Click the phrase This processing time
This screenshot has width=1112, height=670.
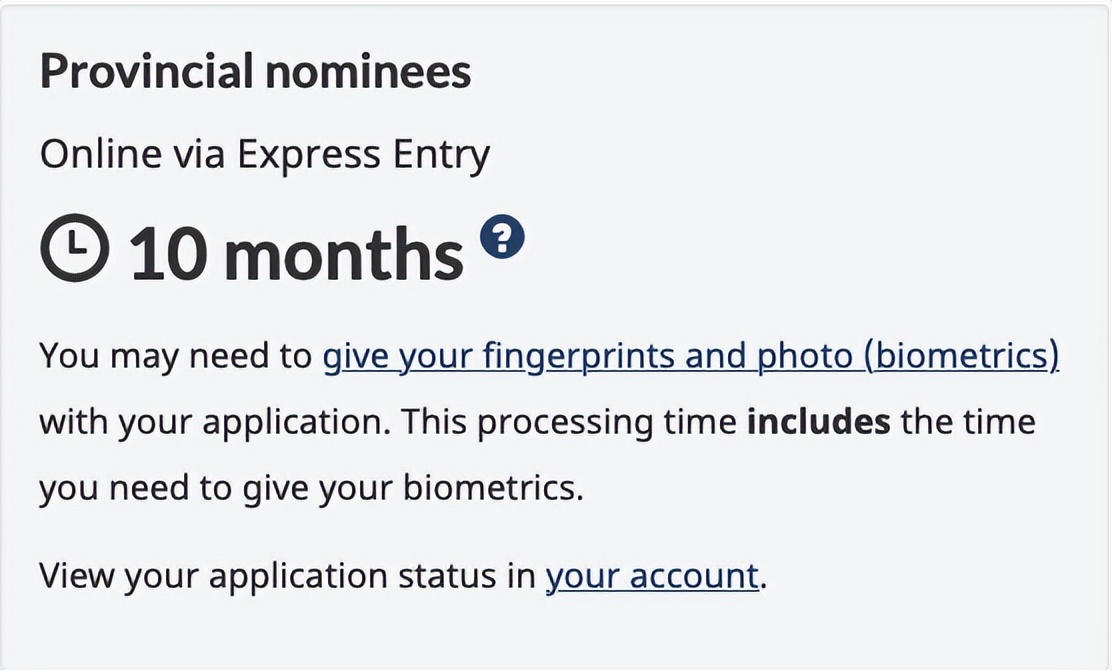[569, 423]
